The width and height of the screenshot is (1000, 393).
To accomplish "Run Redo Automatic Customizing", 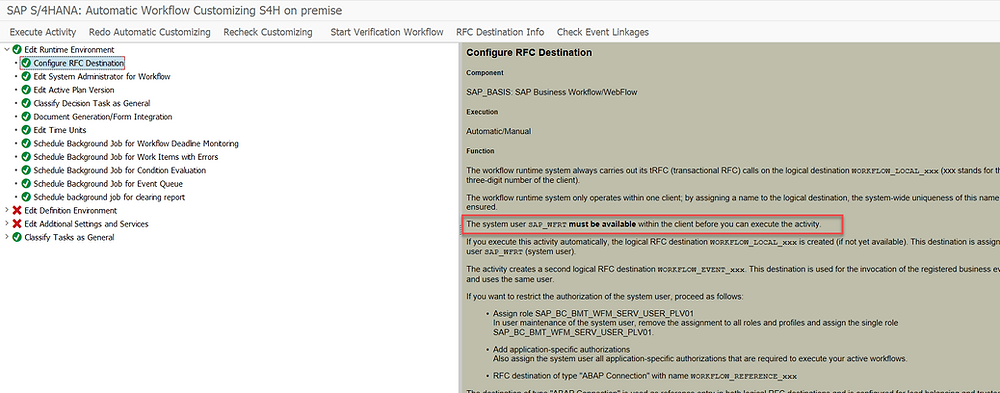I will point(150,32).
